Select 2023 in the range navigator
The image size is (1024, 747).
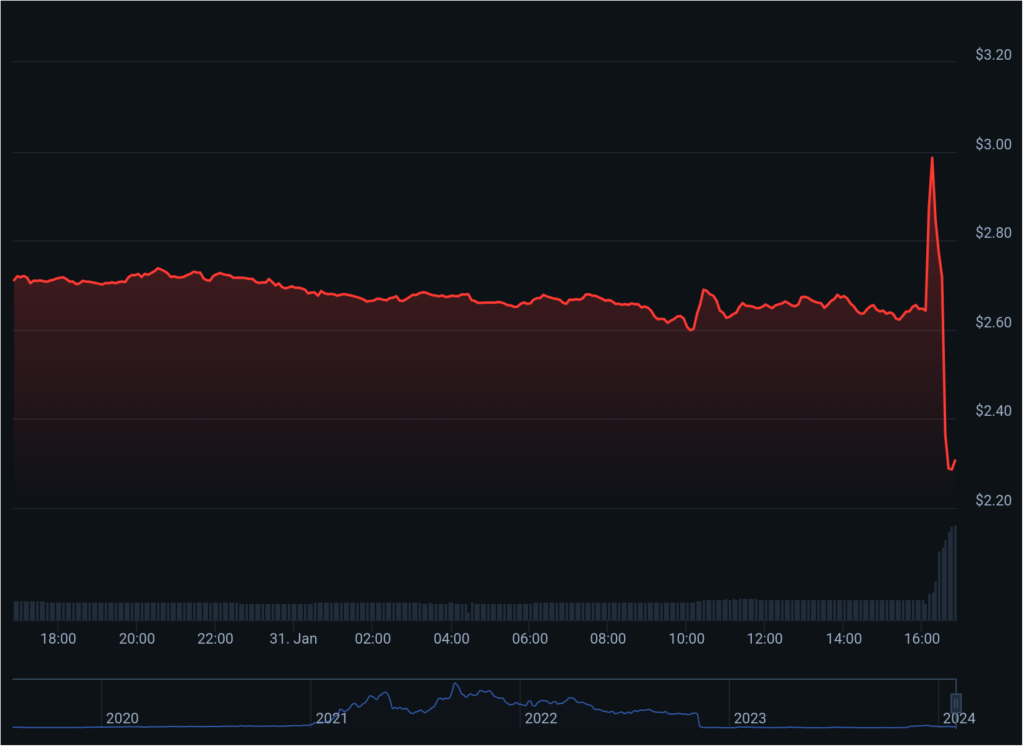tap(750, 719)
